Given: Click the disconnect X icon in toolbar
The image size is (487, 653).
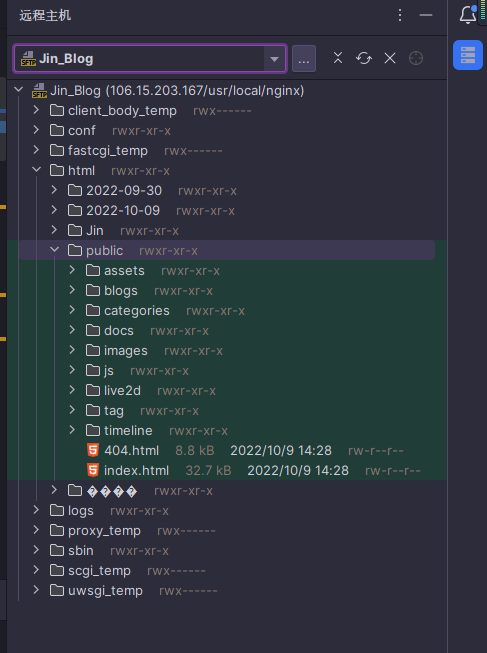Looking at the screenshot, I should 390,58.
